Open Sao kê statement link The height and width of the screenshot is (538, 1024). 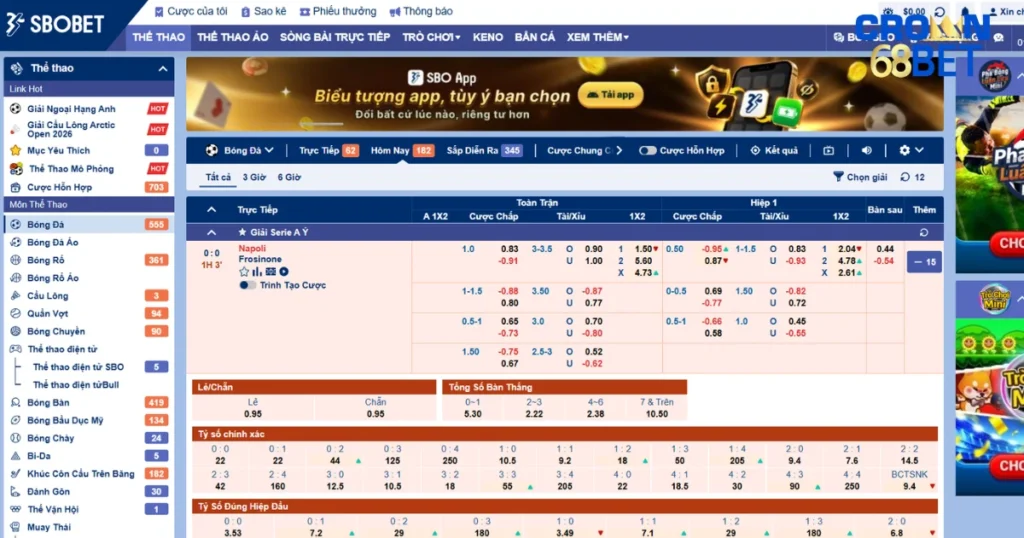pos(263,11)
